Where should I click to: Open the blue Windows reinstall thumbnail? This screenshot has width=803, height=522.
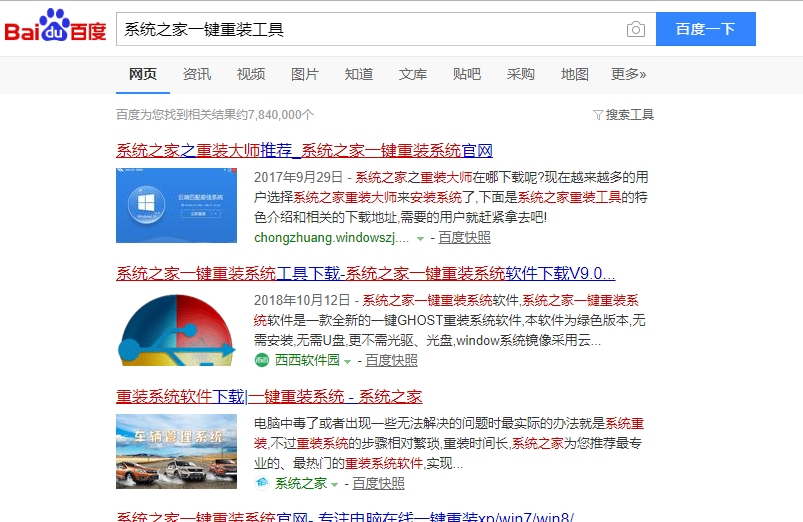tap(176, 206)
